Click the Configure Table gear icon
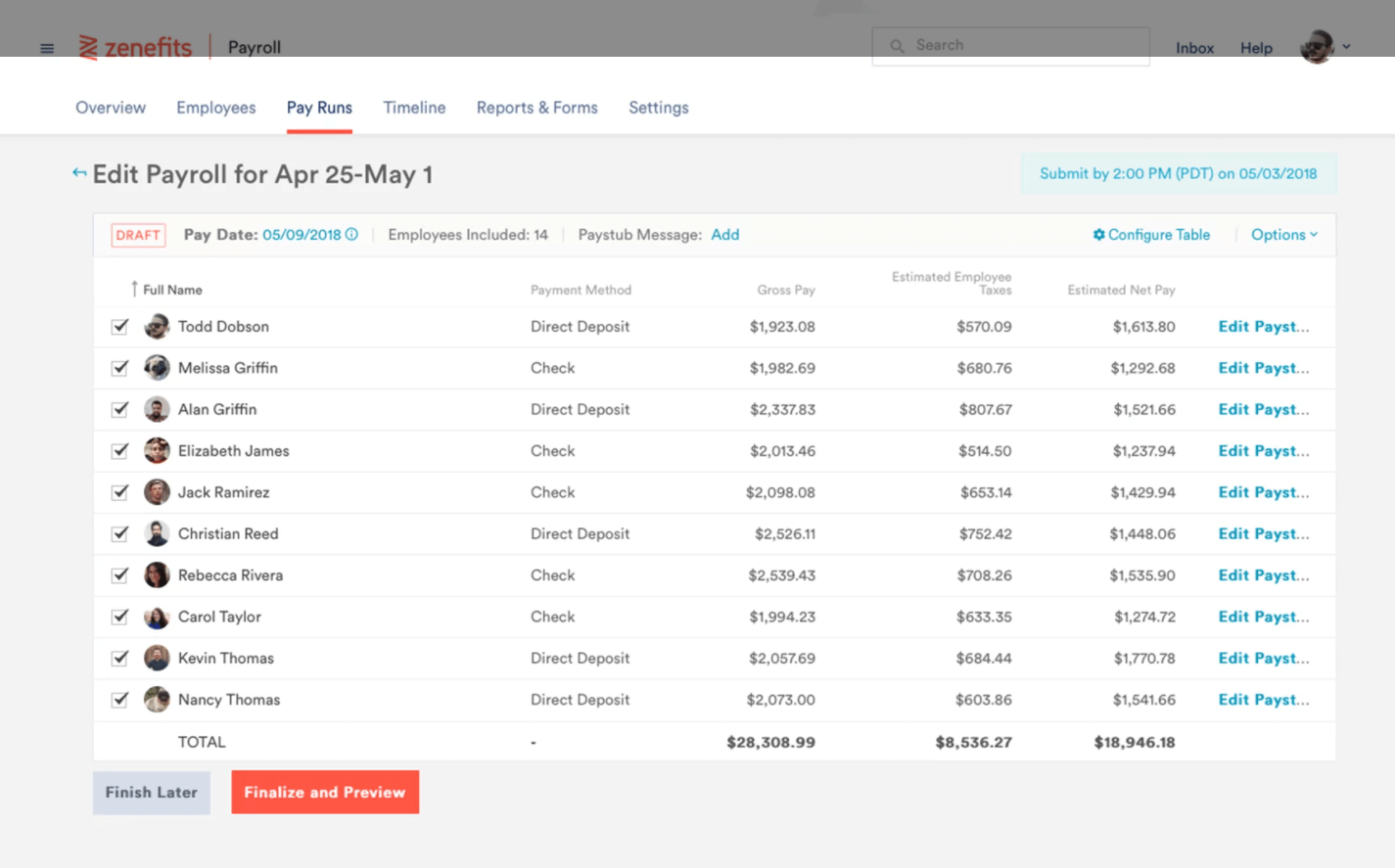 (1098, 235)
